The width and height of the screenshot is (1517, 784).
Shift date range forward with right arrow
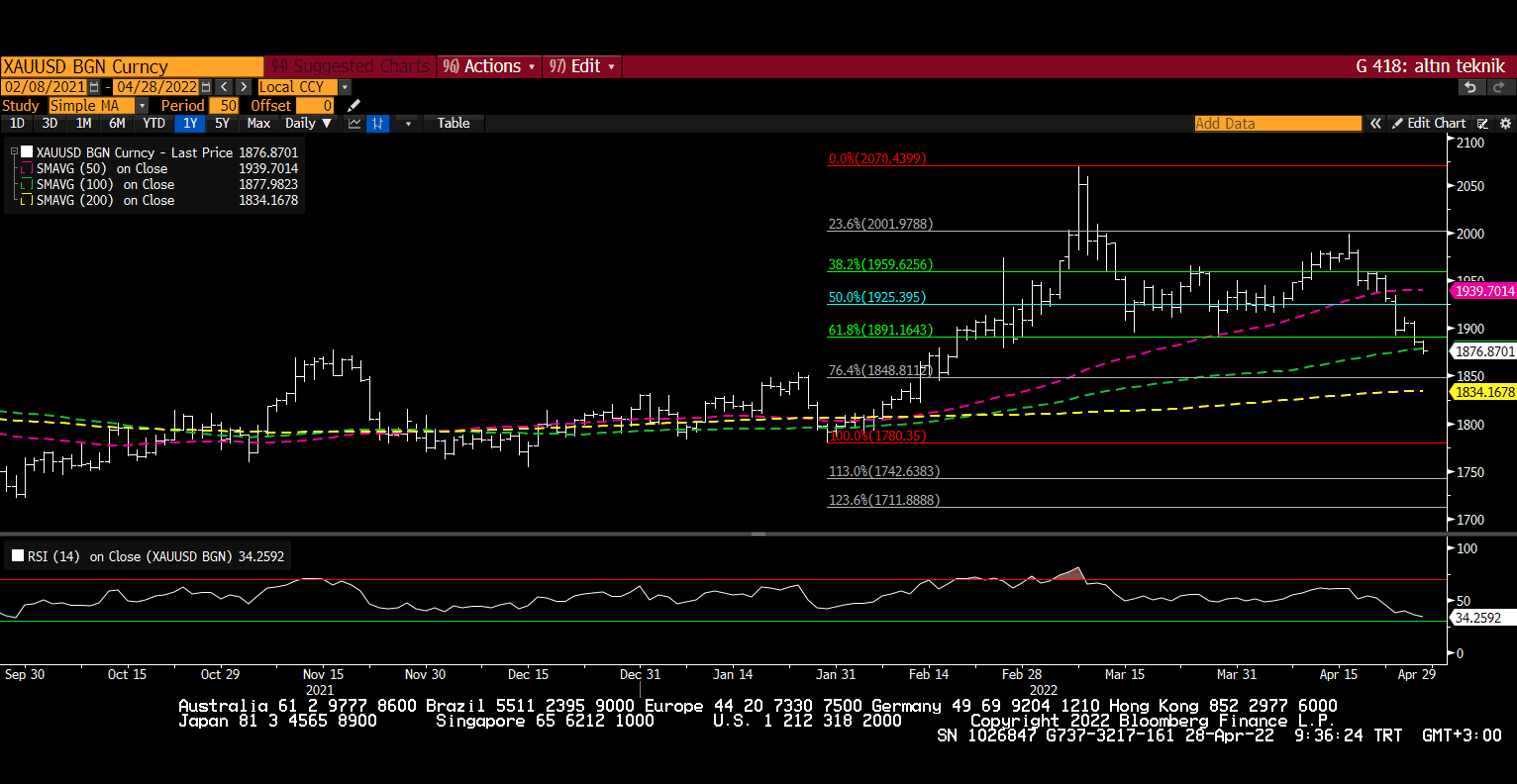point(243,87)
